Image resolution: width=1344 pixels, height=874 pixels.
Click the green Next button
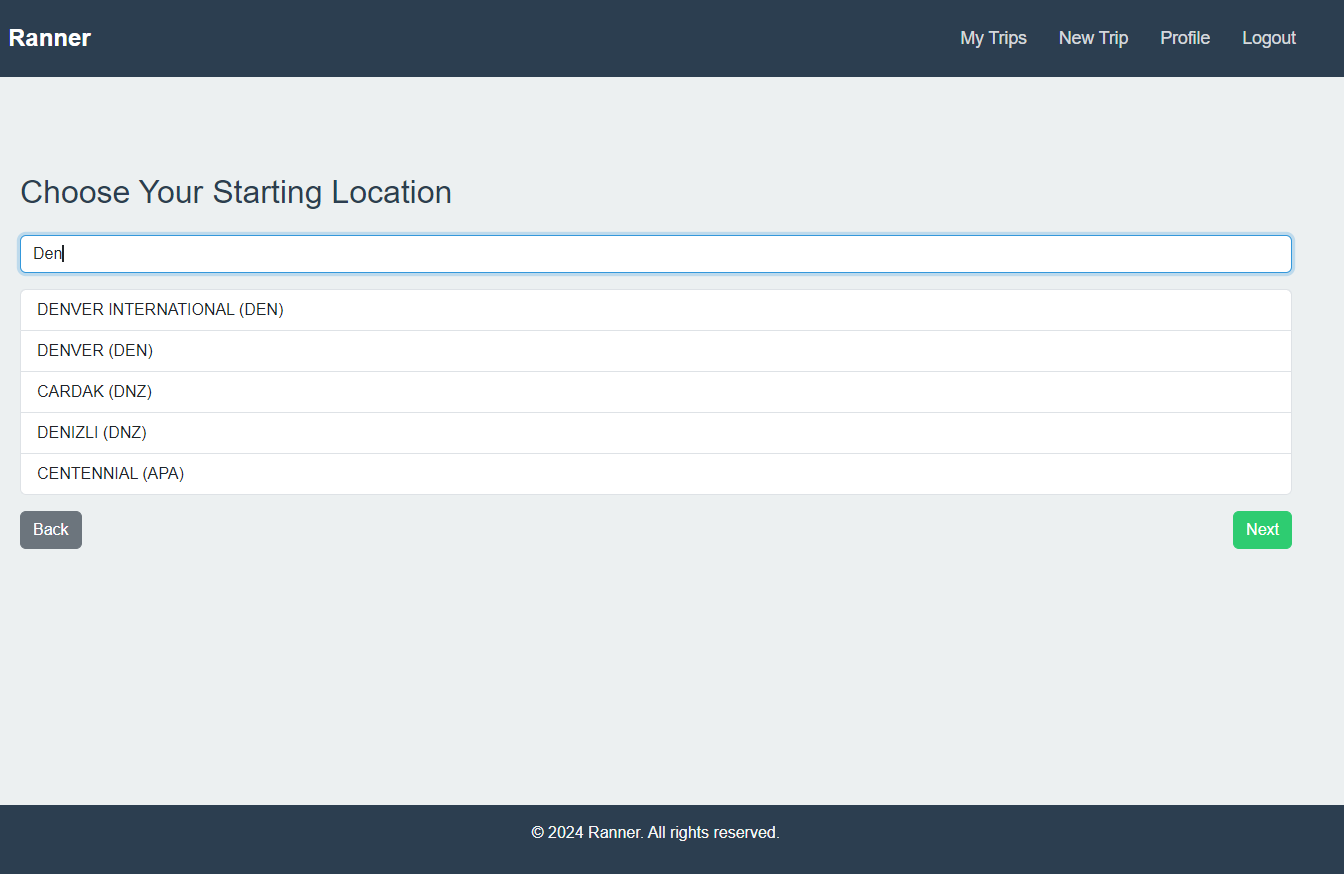pos(1262,530)
